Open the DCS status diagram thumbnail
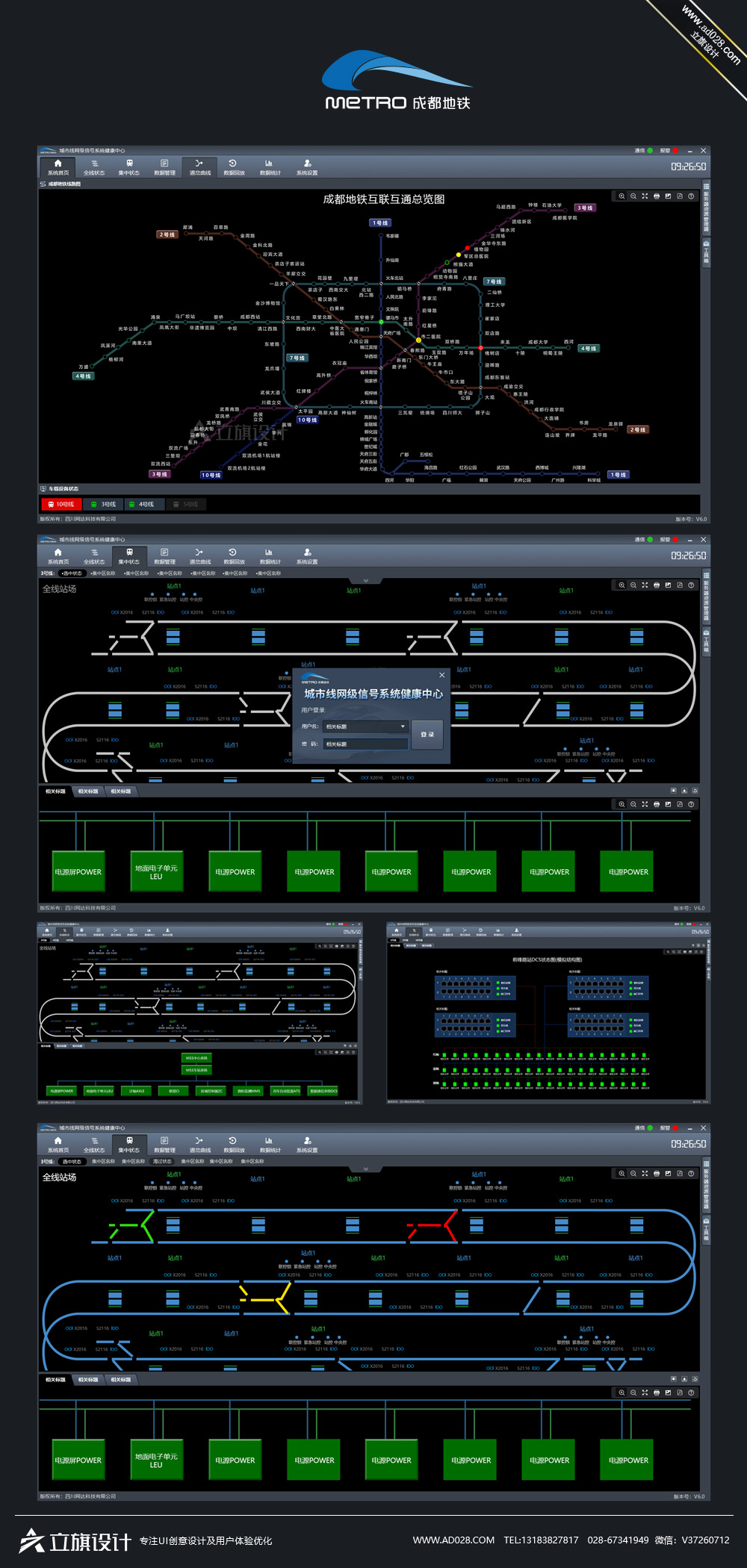The image size is (747, 1568). coord(548,1013)
